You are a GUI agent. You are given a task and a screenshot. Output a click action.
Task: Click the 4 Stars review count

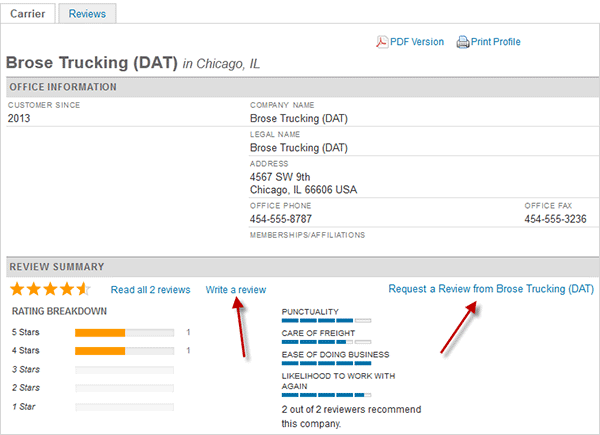pos(188,350)
